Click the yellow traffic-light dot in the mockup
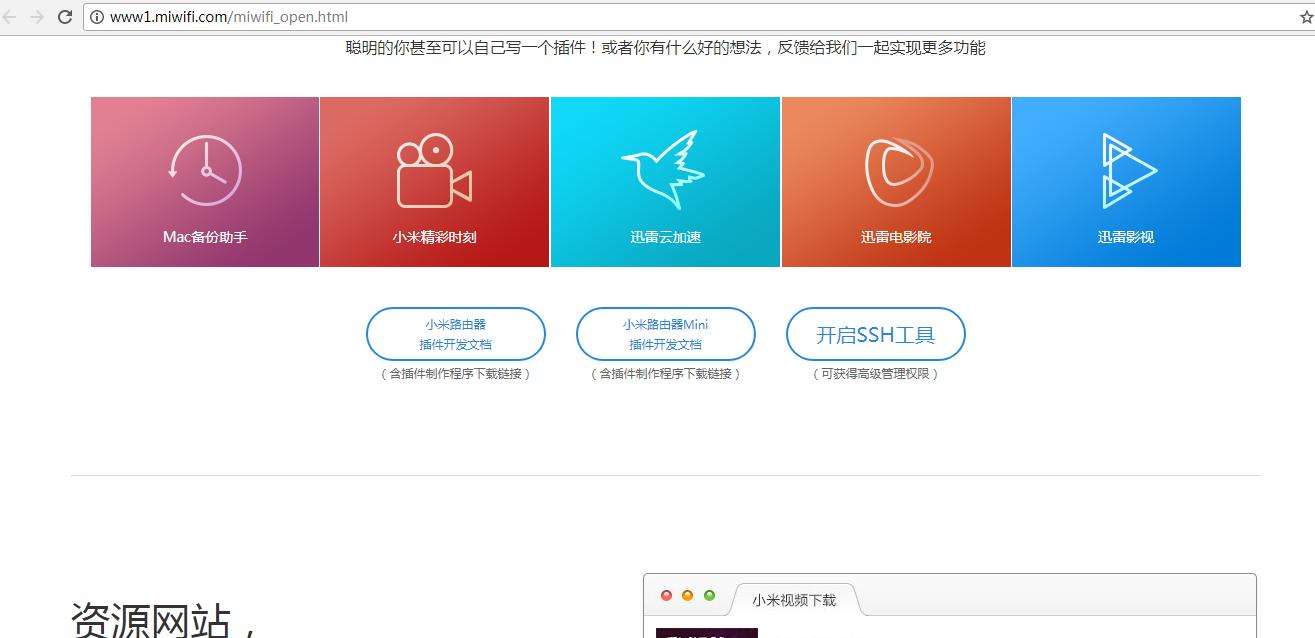This screenshot has width=1315, height=638. 688,595
